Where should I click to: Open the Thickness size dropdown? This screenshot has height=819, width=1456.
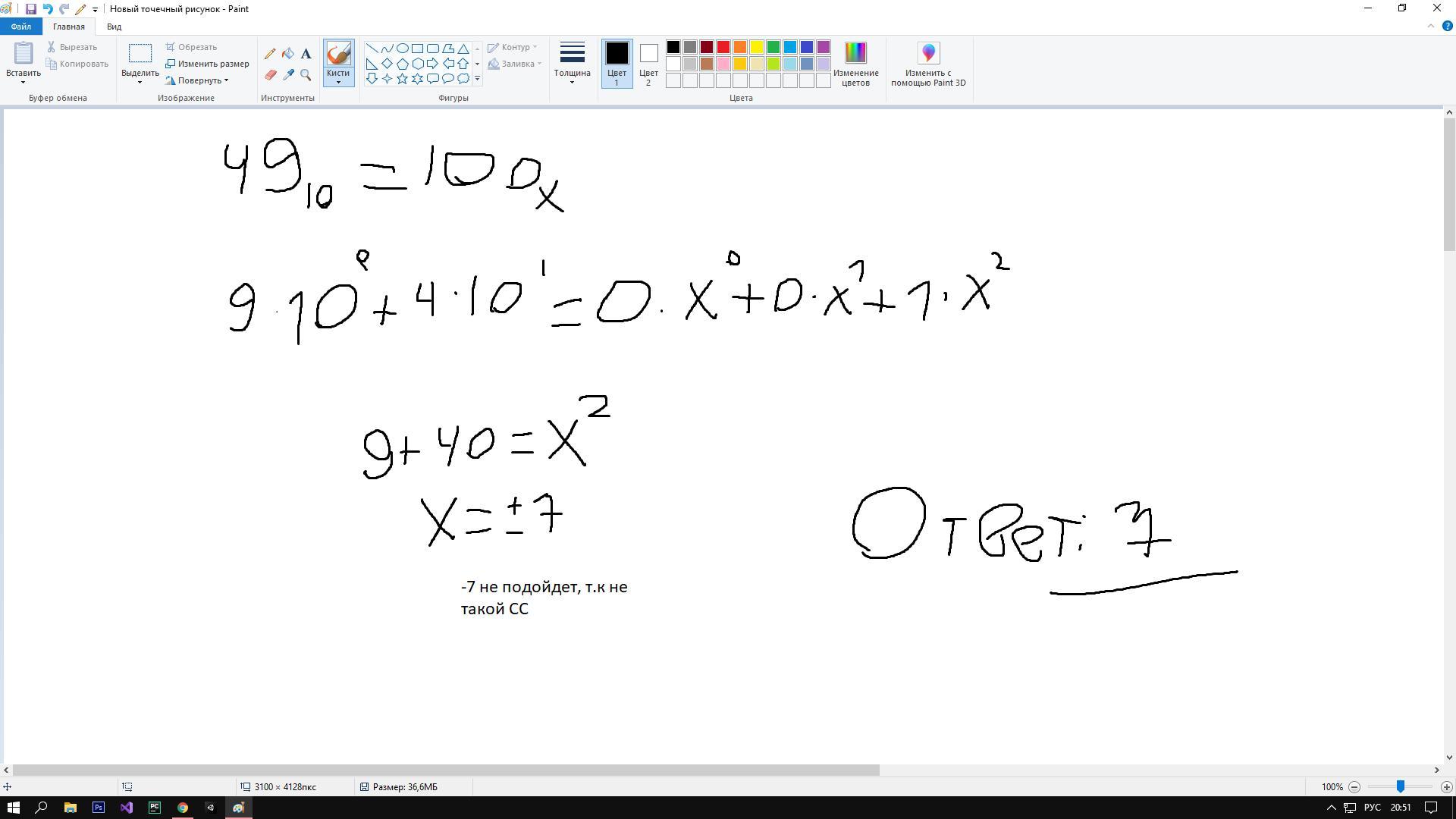click(572, 63)
